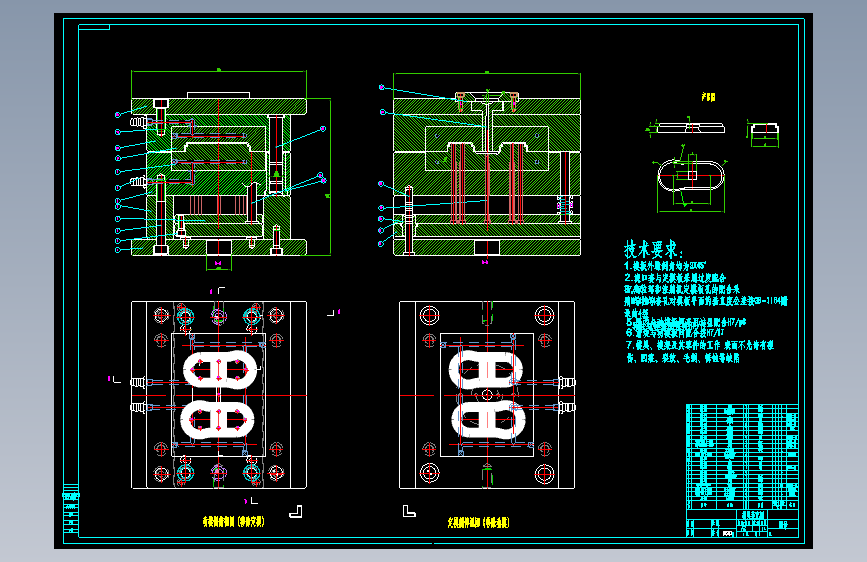
Task: Select the plan view with right-side nozzles
Action: (487, 395)
